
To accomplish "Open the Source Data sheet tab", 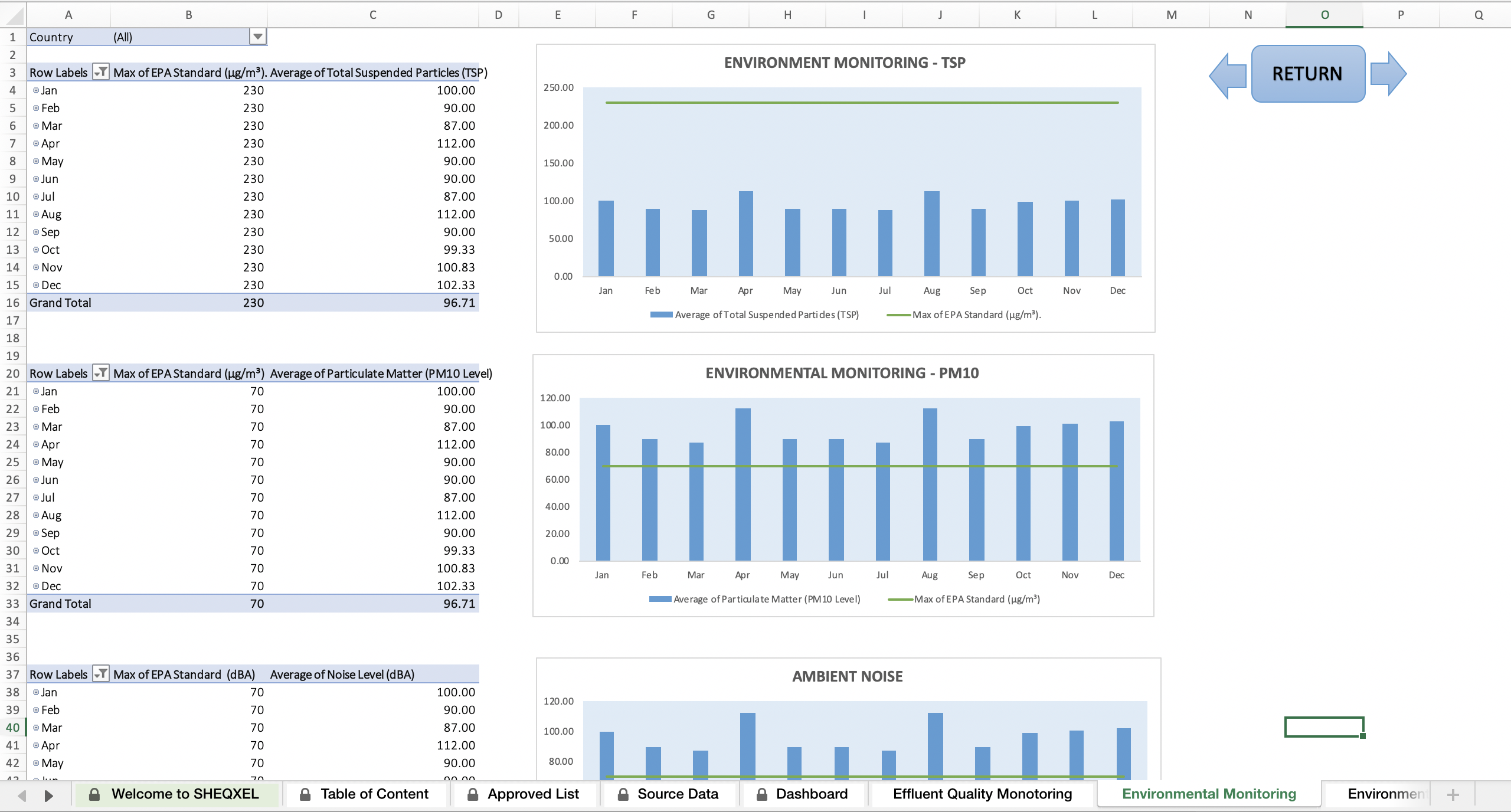I will pos(669,794).
